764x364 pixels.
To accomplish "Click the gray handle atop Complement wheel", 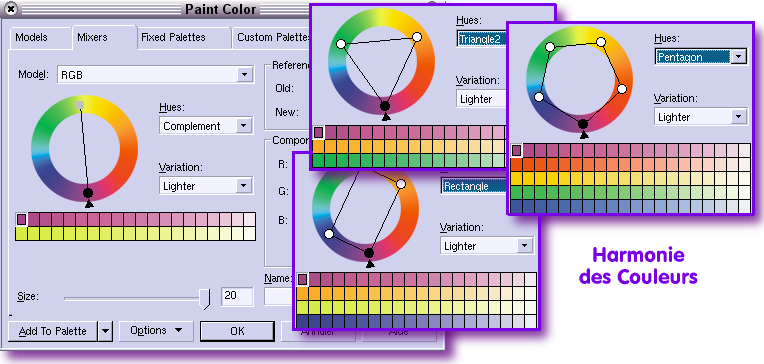I will coord(81,105).
